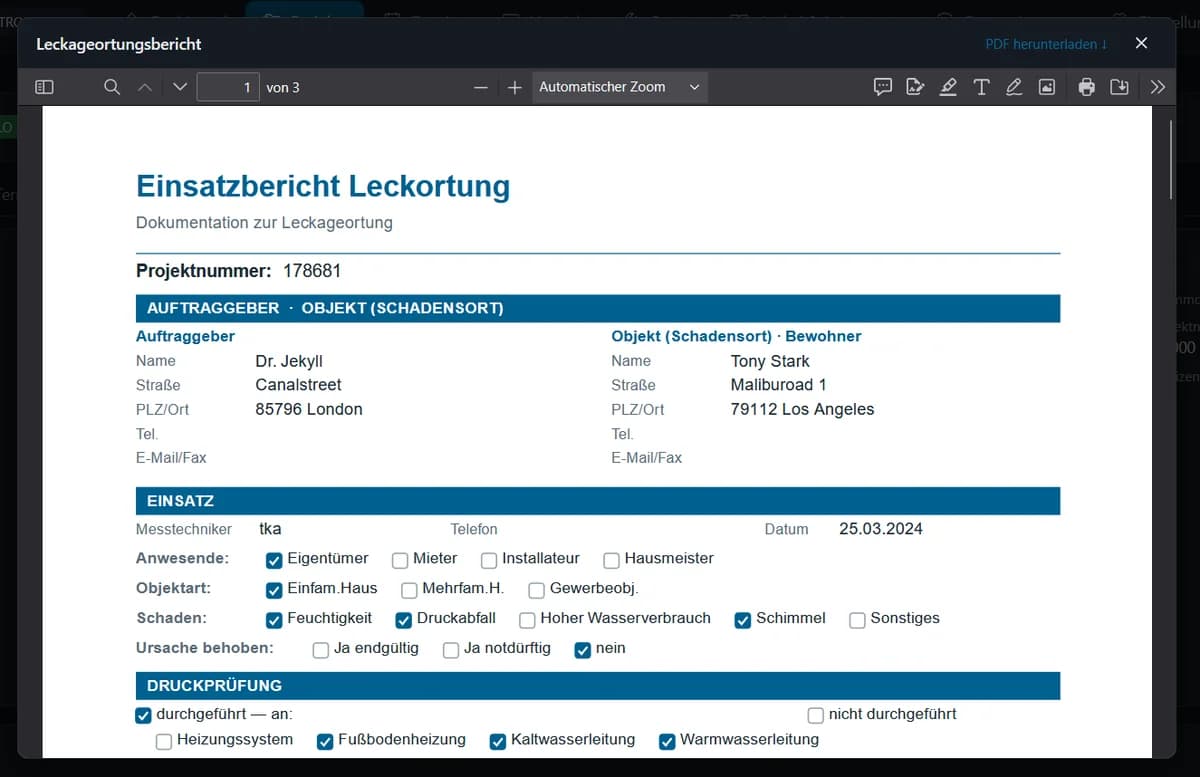The width and height of the screenshot is (1200, 777).
Task: Click the PDF viewer vertical scrollbar
Action: 1171,160
